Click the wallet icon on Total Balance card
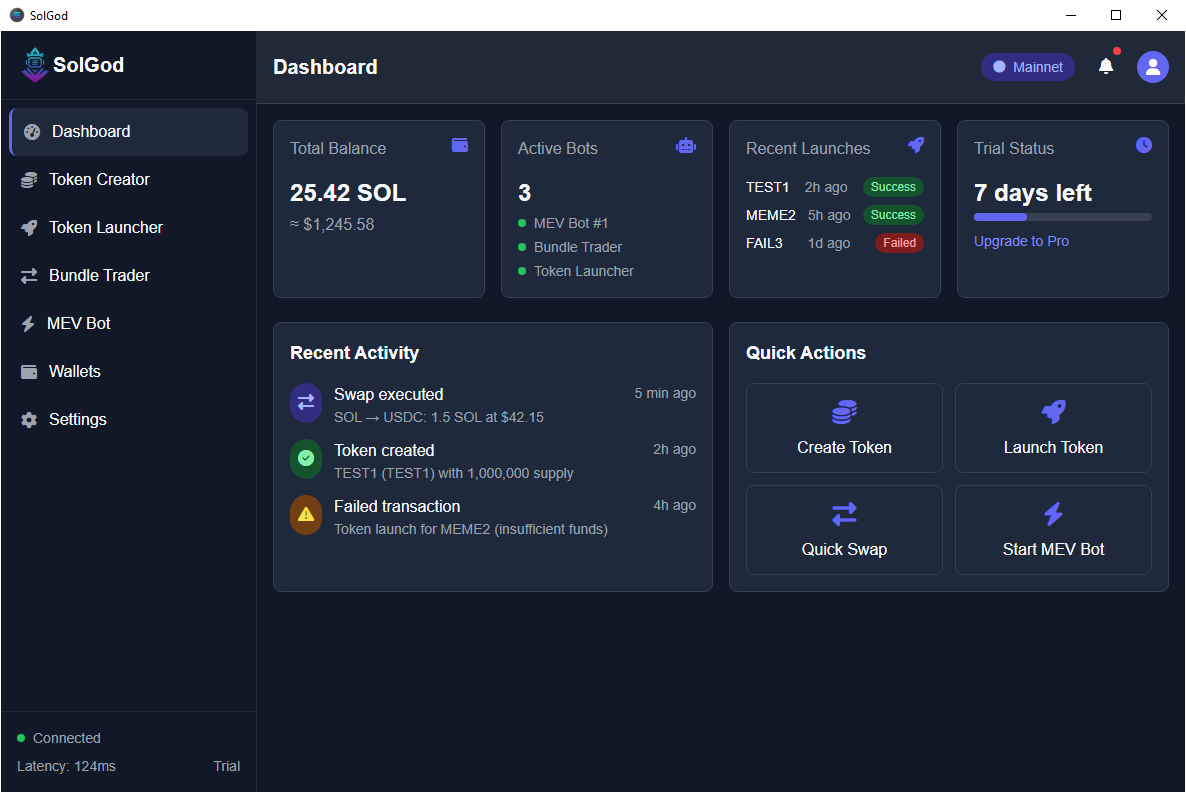The image size is (1186, 793). pos(460,145)
